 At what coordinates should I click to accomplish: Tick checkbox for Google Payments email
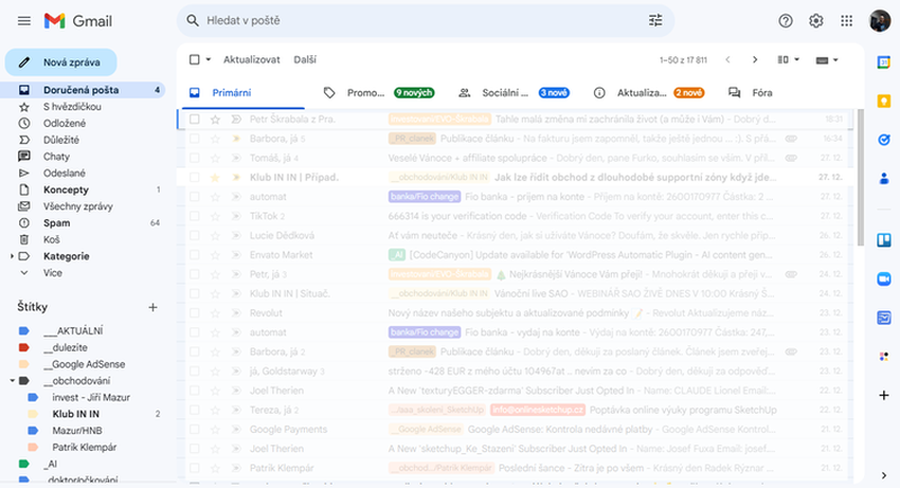(195, 429)
